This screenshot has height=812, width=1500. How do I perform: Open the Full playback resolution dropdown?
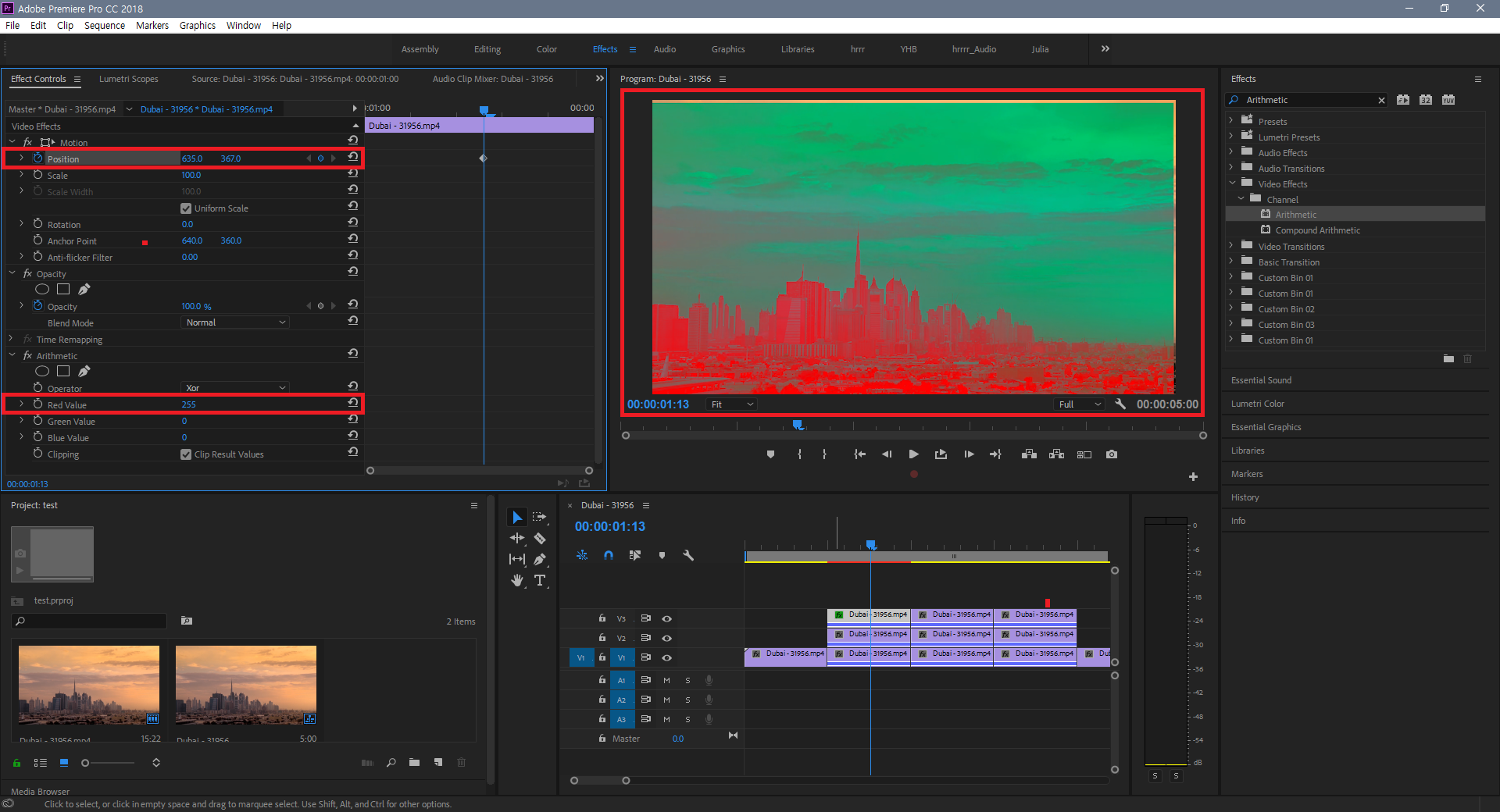1079,404
